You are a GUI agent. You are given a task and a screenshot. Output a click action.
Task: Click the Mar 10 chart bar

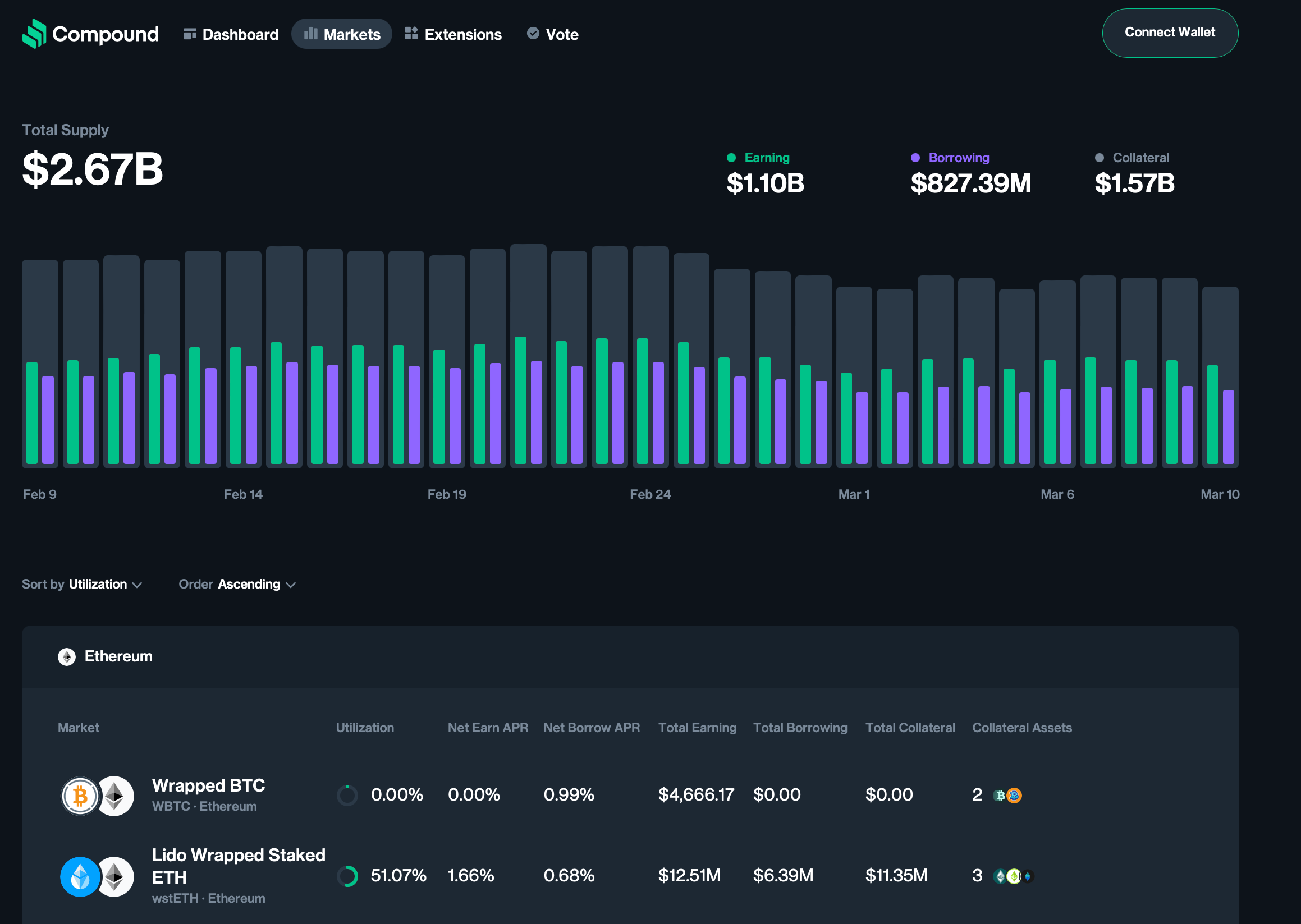click(1220, 375)
